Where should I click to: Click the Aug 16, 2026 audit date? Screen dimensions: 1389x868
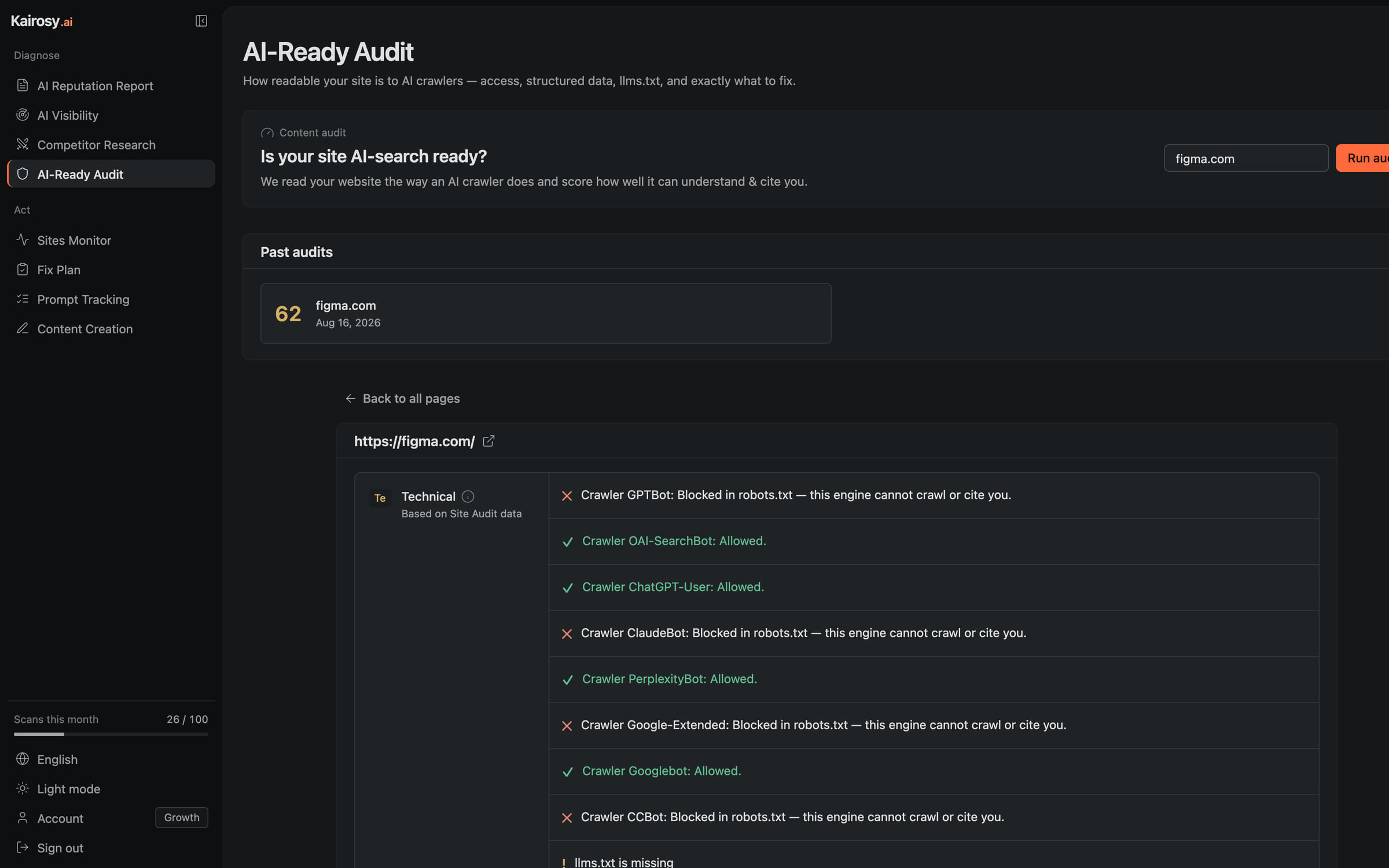pyautogui.click(x=348, y=322)
